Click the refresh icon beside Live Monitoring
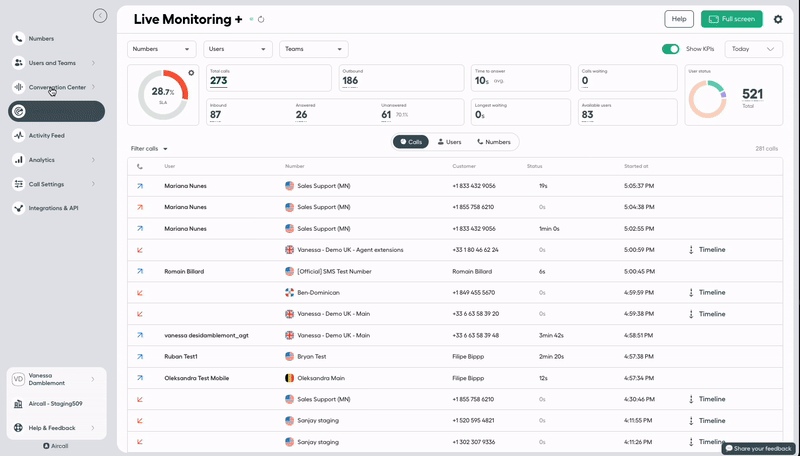This screenshot has width=800, height=456. point(261,19)
